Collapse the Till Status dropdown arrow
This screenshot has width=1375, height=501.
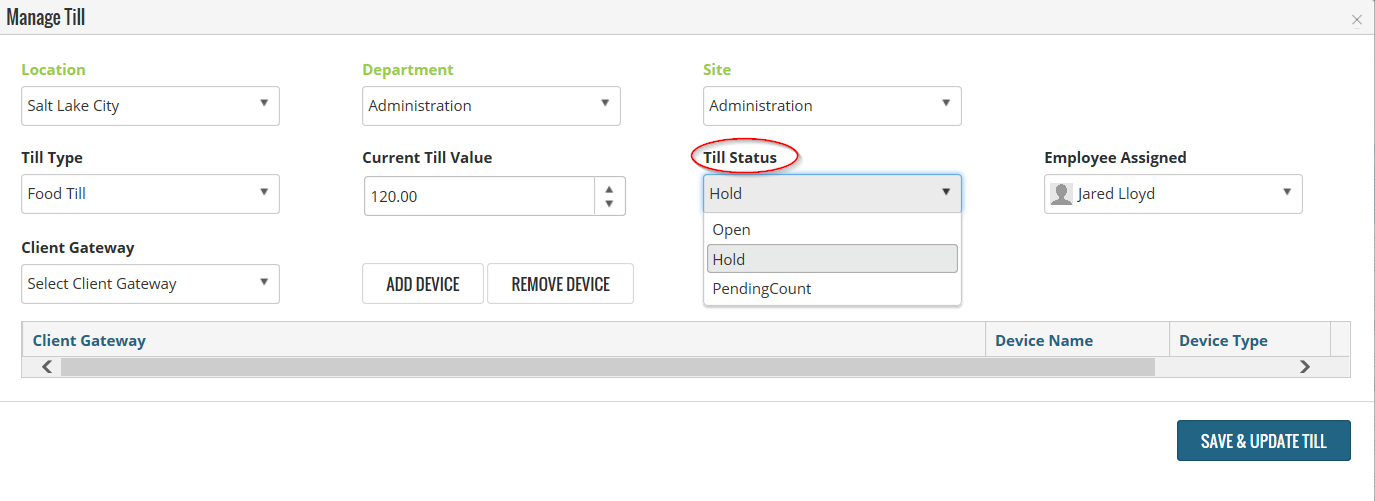[x=945, y=193]
